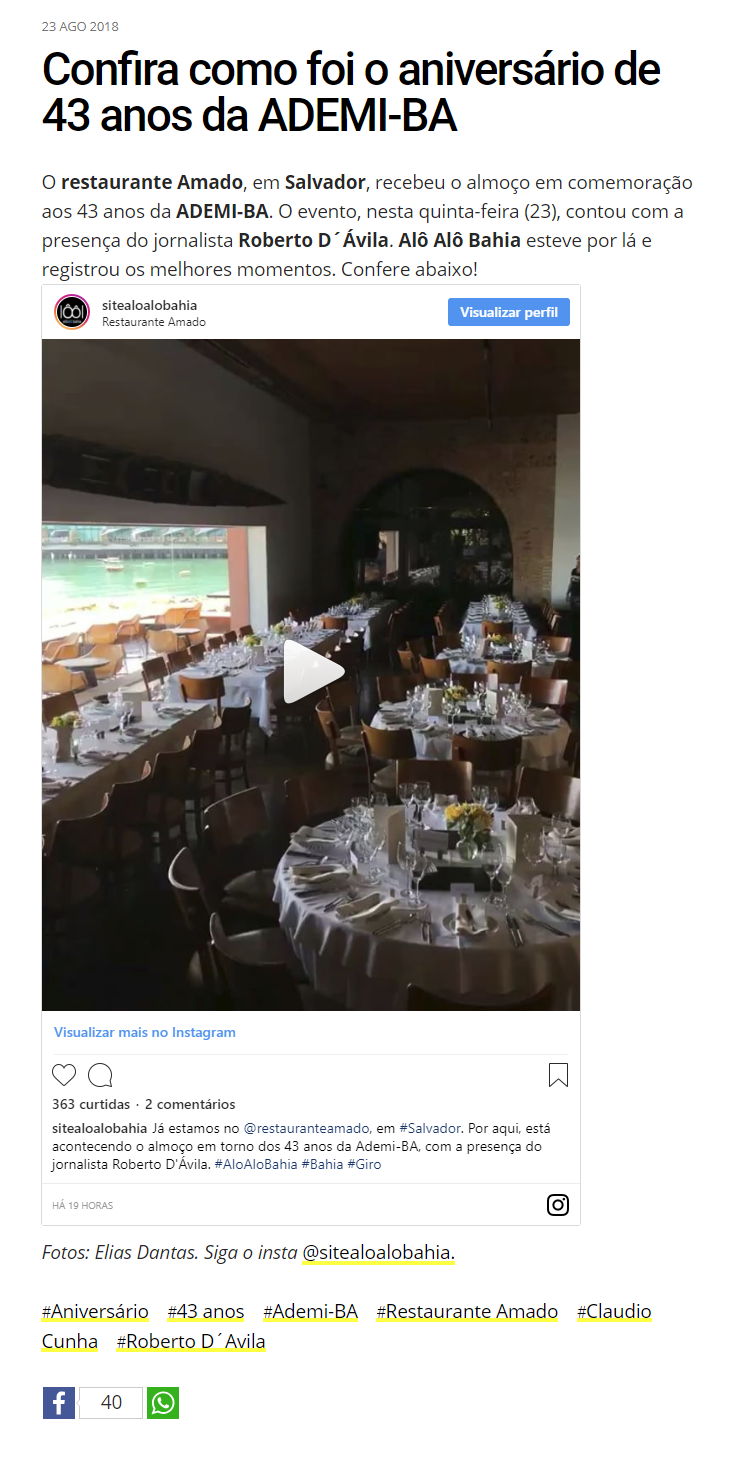The image size is (740, 1468).
Task: Select the #43 anos tag
Action: pyautogui.click(x=206, y=1311)
